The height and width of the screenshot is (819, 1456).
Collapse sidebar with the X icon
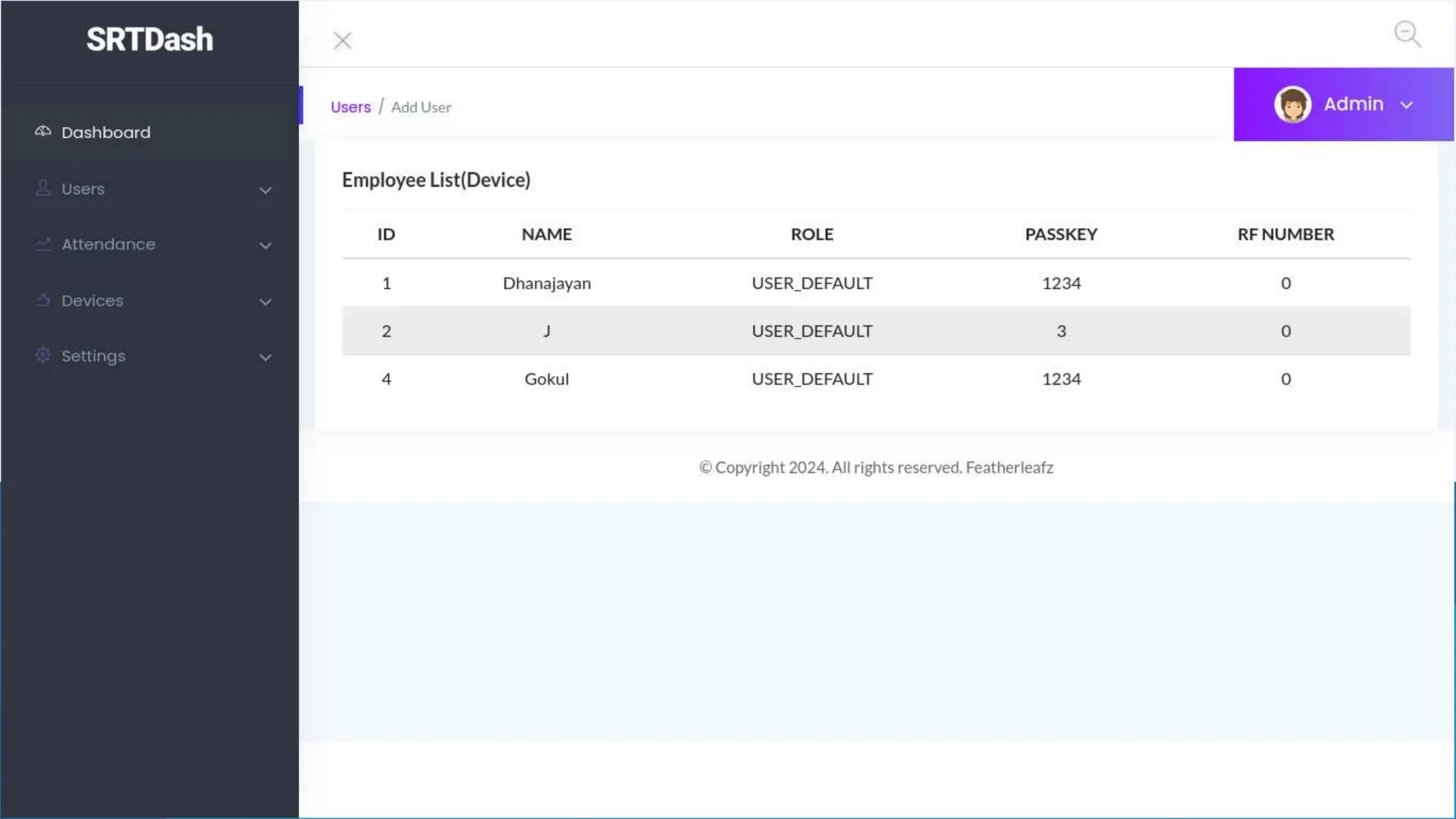pyautogui.click(x=342, y=41)
